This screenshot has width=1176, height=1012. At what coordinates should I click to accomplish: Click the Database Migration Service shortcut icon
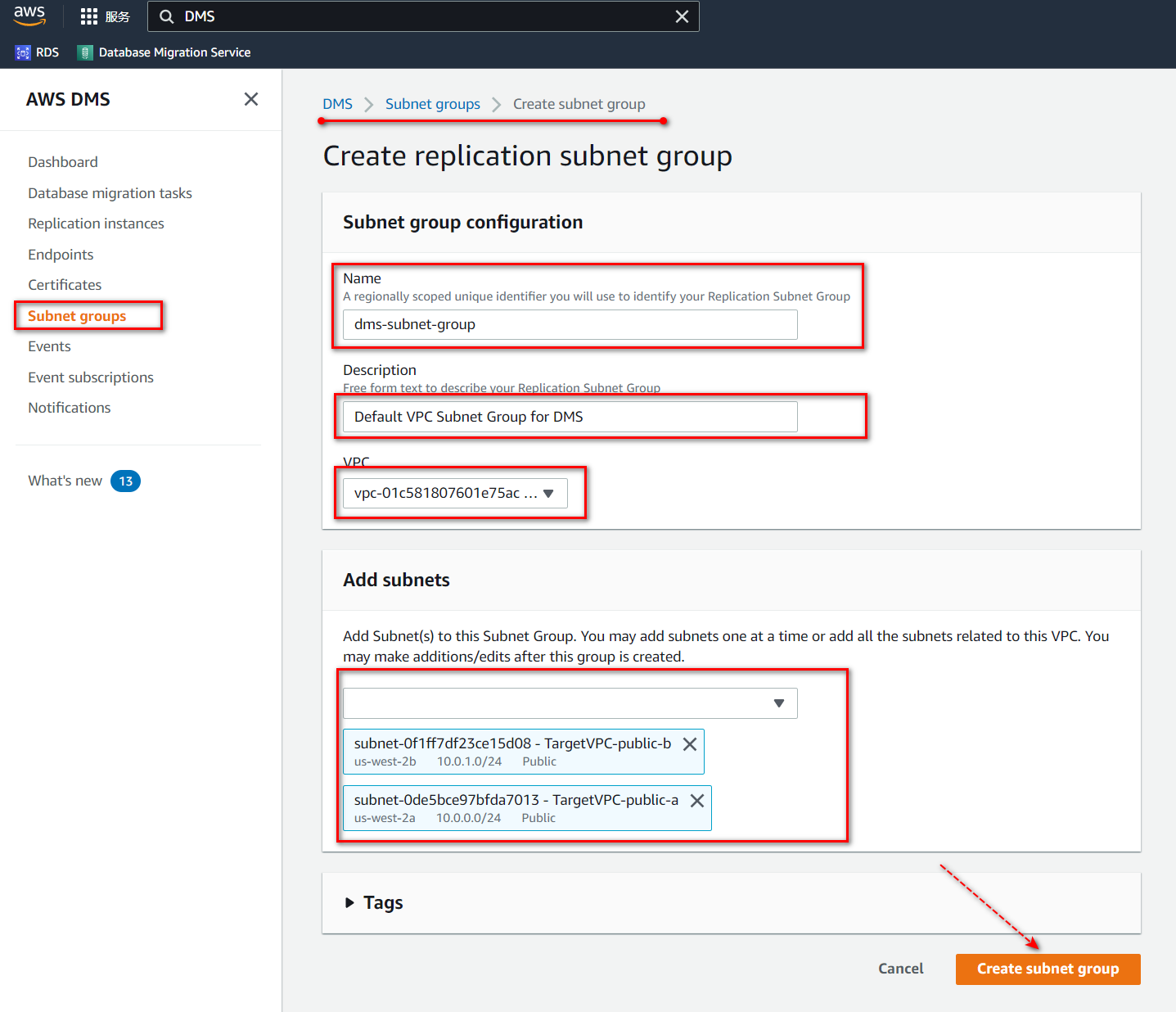click(85, 52)
